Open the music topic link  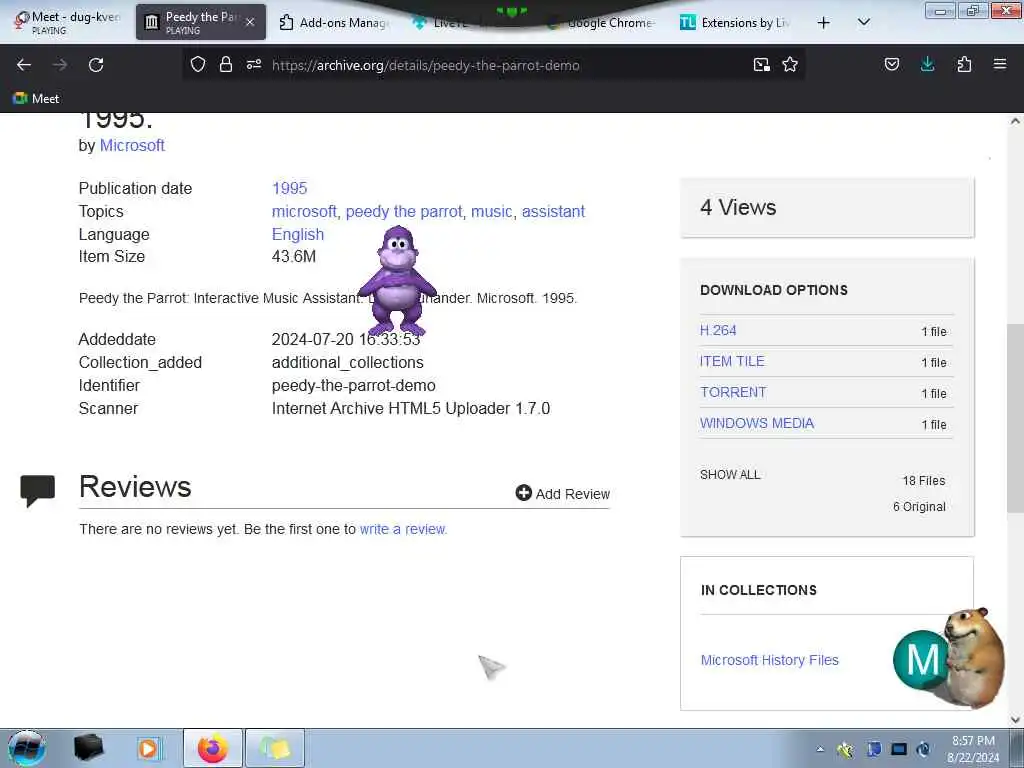(491, 212)
